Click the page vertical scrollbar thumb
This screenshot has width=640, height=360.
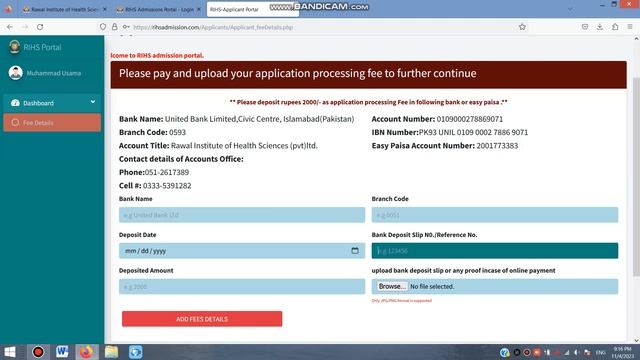pyautogui.click(x=636, y=177)
